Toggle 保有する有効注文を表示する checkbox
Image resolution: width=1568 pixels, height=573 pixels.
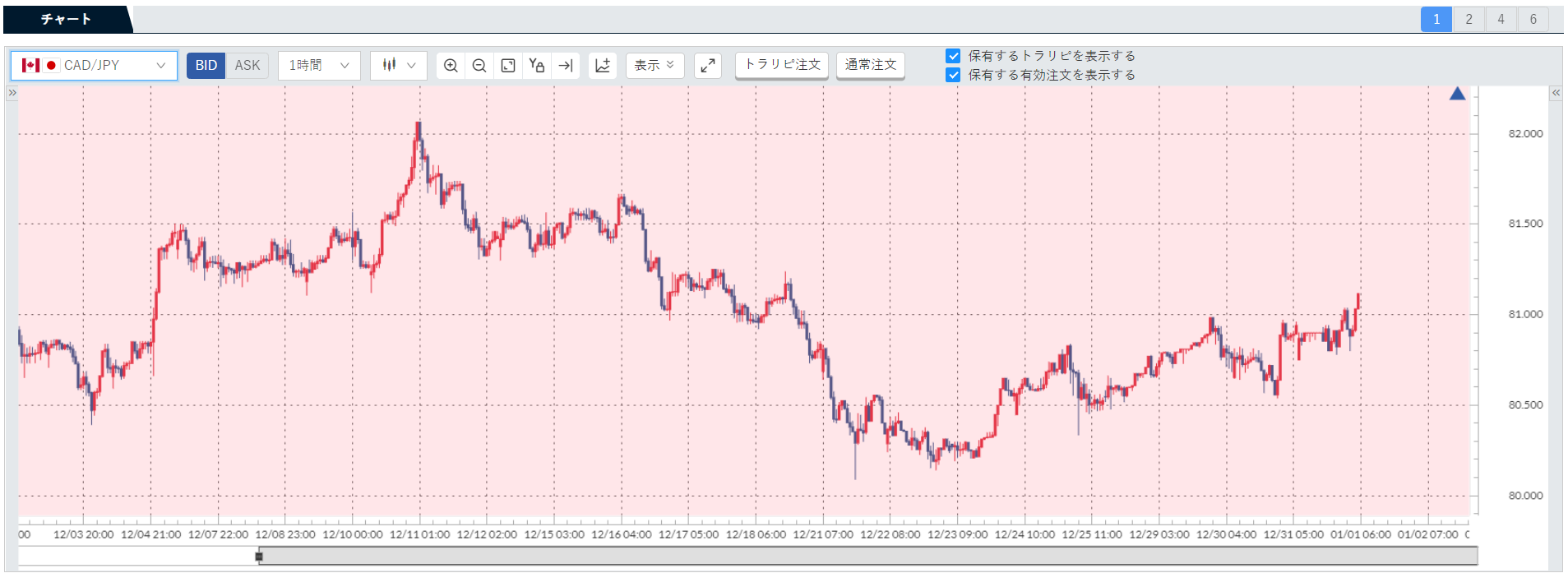[x=953, y=75]
